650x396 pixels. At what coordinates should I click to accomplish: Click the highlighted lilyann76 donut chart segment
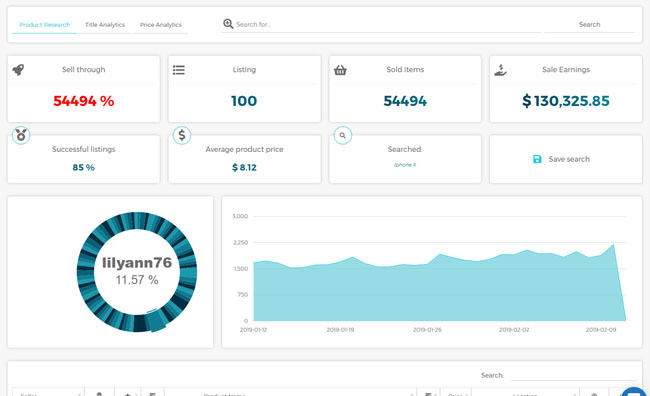coord(156,321)
